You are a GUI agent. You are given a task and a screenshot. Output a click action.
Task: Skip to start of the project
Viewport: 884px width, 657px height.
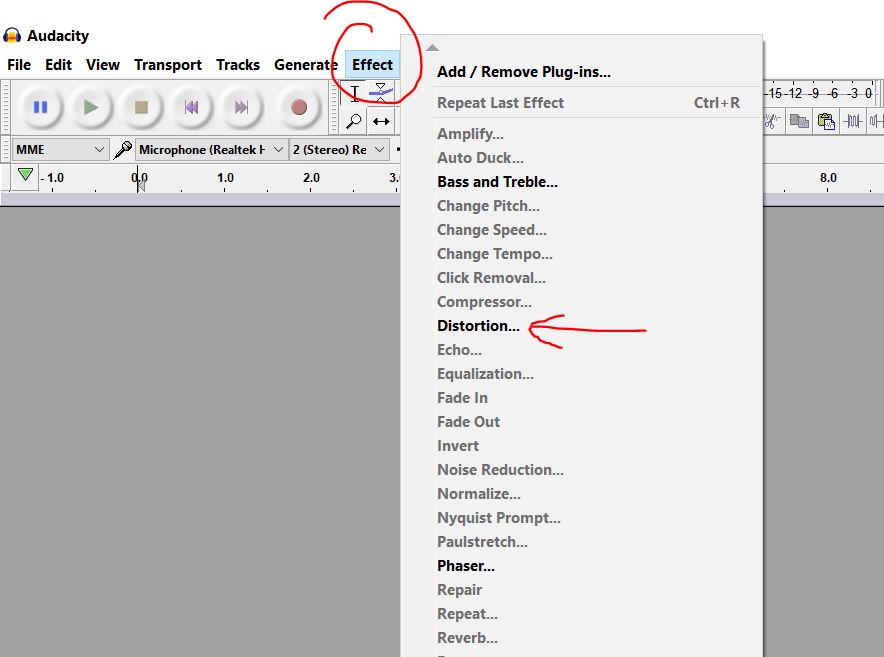point(191,107)
